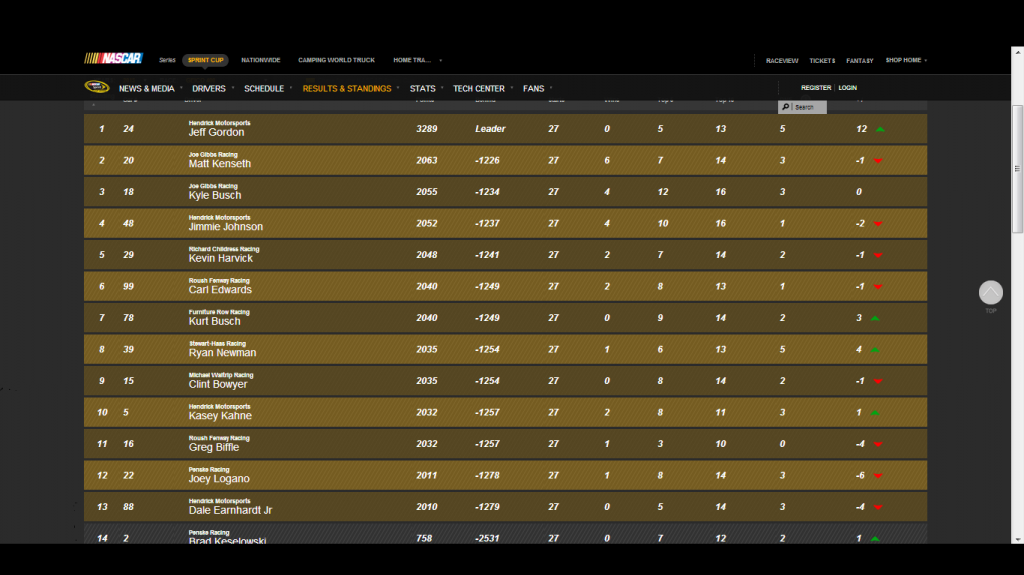Click the scroll-to-top arrow button

tap(990, 292)
